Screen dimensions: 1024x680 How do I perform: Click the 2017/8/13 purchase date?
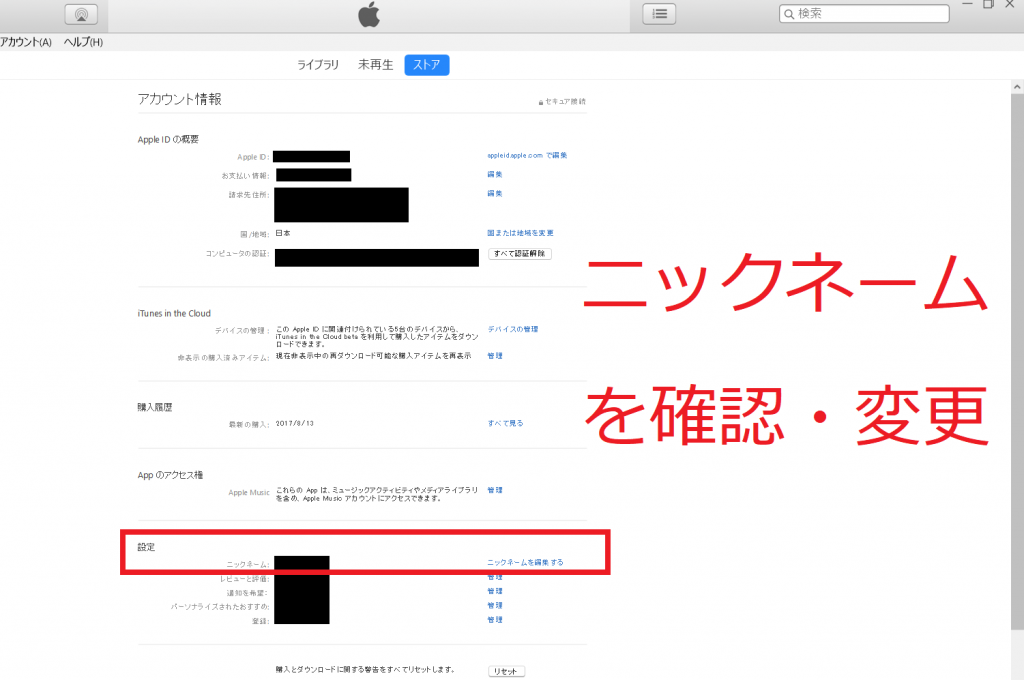tap(295, 423)
